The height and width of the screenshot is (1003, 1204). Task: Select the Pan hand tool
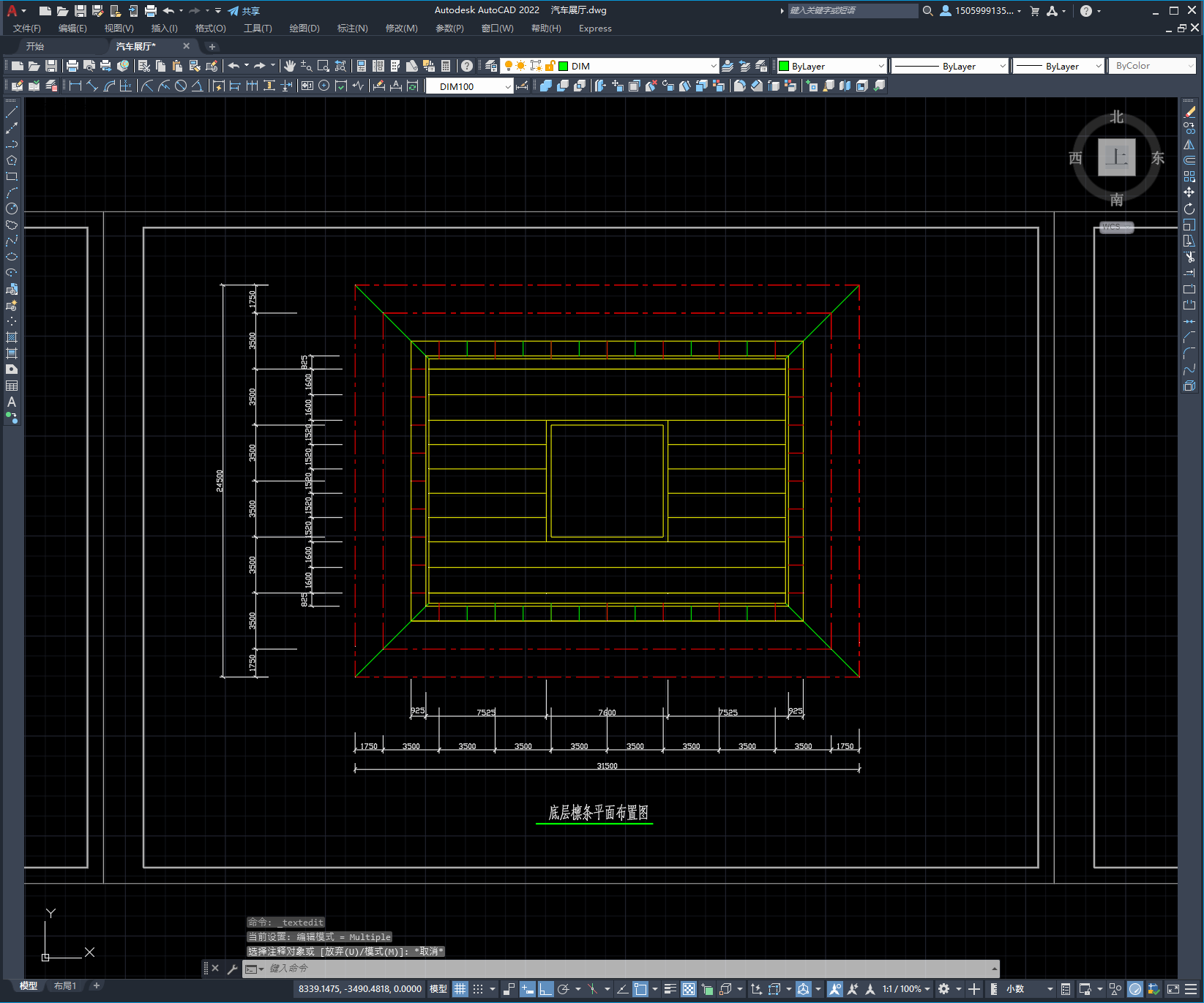[x=290, y=66]
